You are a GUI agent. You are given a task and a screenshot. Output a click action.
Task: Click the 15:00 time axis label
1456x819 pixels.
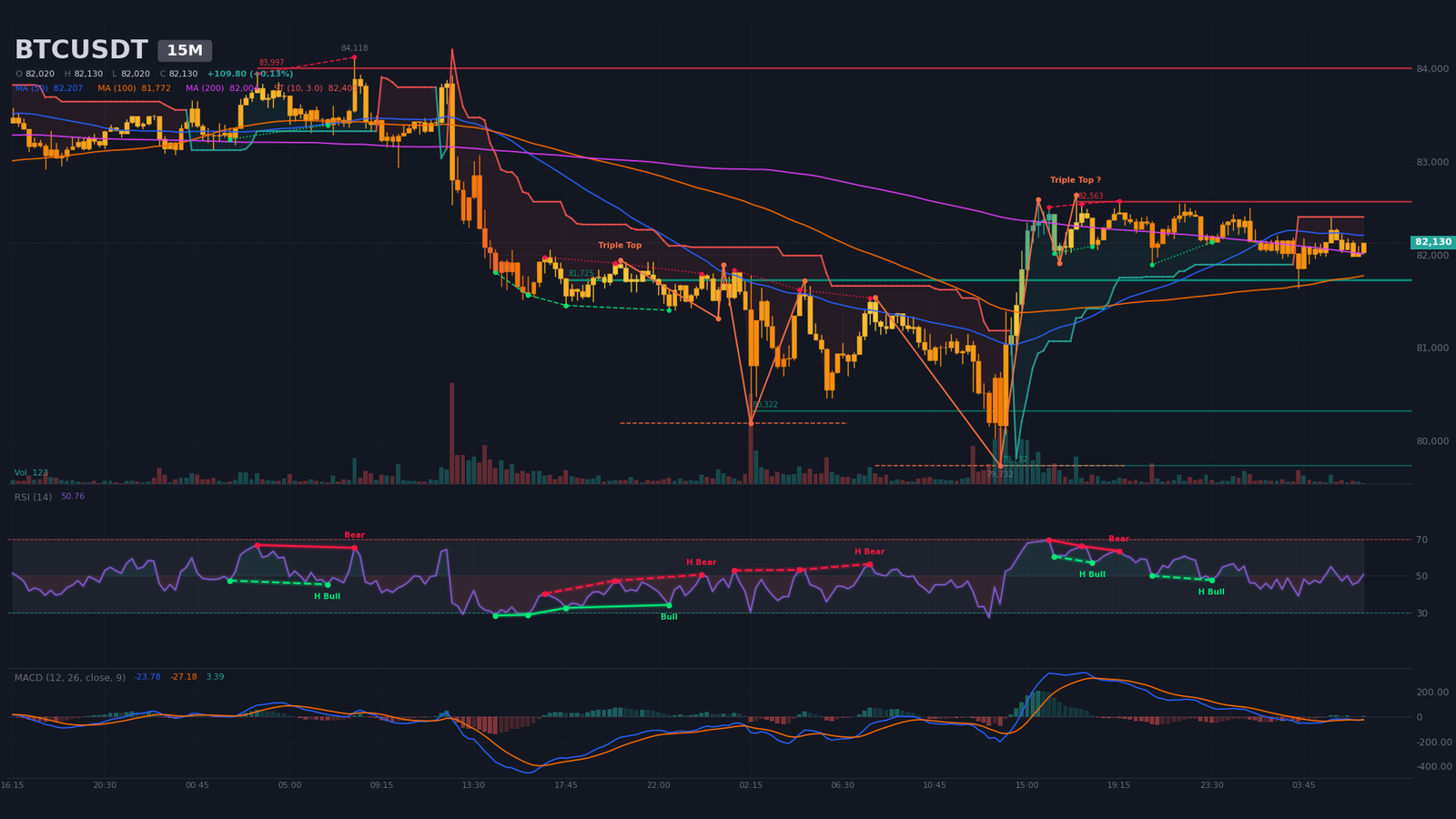click(x=1026, y=785)
